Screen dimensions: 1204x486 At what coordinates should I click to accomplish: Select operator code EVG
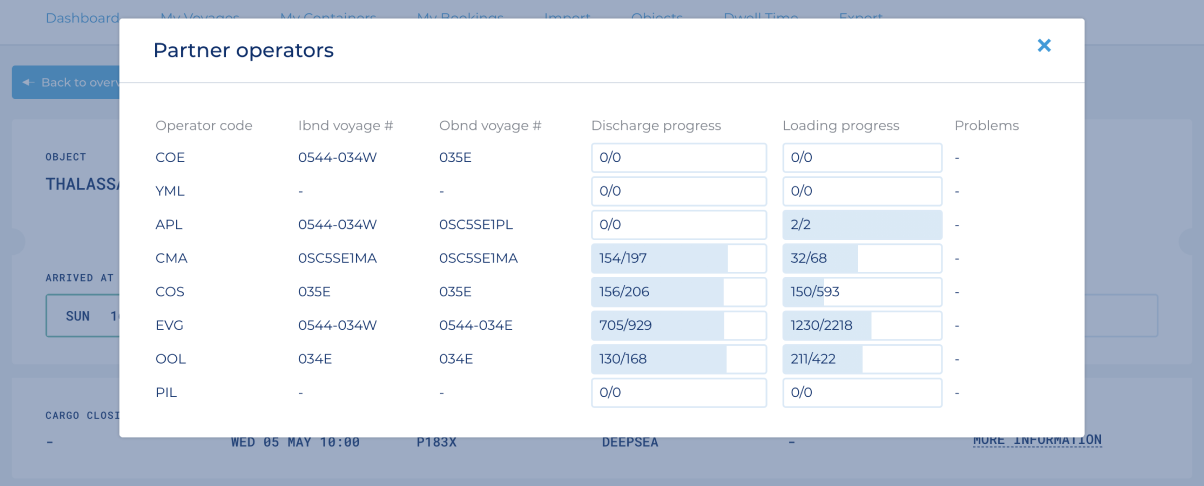(170, 325)
